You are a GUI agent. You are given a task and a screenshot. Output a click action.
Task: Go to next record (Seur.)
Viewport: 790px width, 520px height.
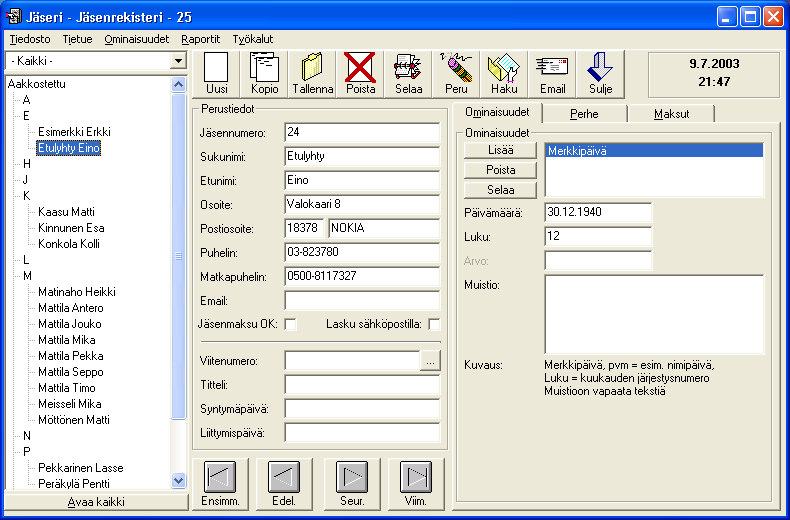click(352, 484)
